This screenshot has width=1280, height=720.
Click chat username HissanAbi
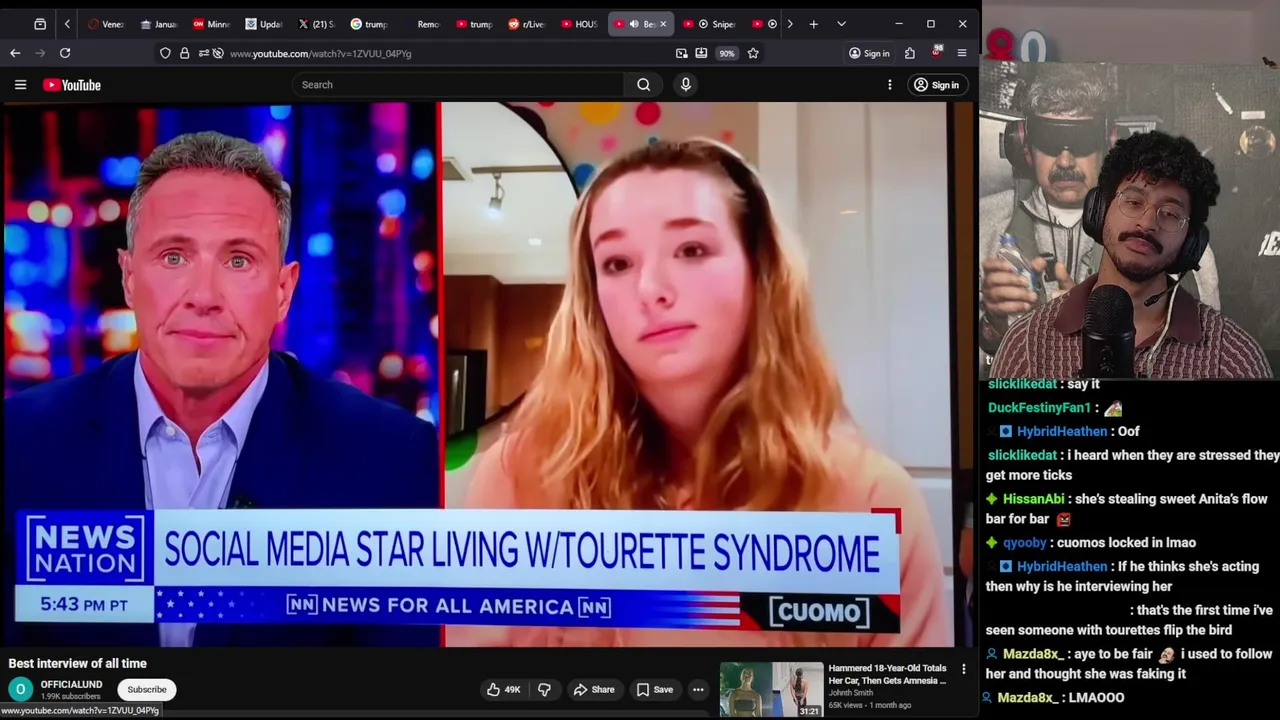[x=1034, y=499]
